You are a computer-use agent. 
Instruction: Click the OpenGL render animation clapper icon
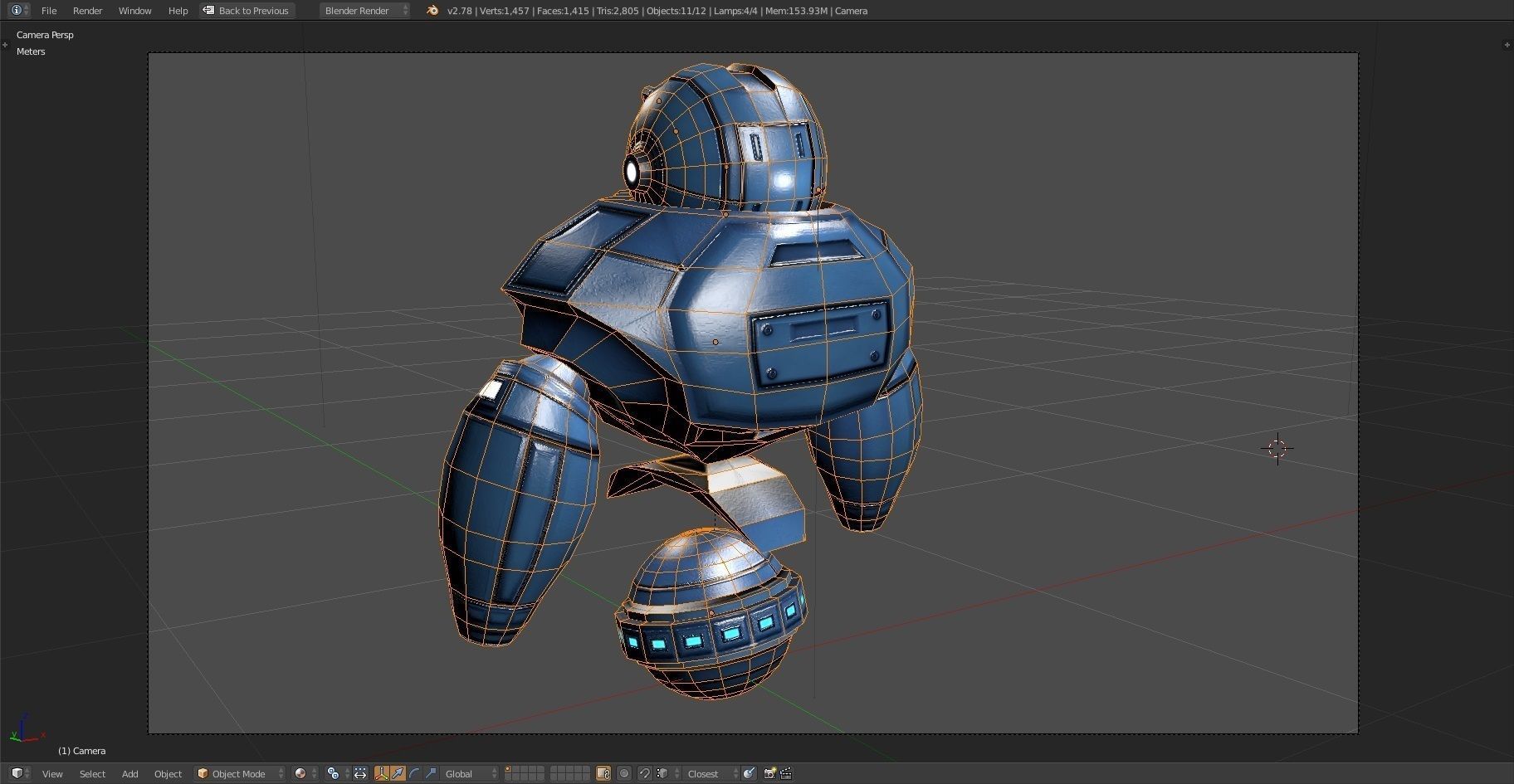coord(786,773)
